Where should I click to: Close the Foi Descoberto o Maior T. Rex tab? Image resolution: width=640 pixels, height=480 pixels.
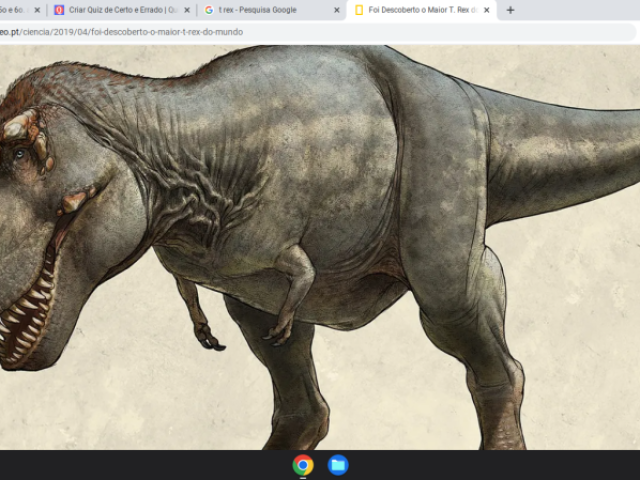click(487, 10)
